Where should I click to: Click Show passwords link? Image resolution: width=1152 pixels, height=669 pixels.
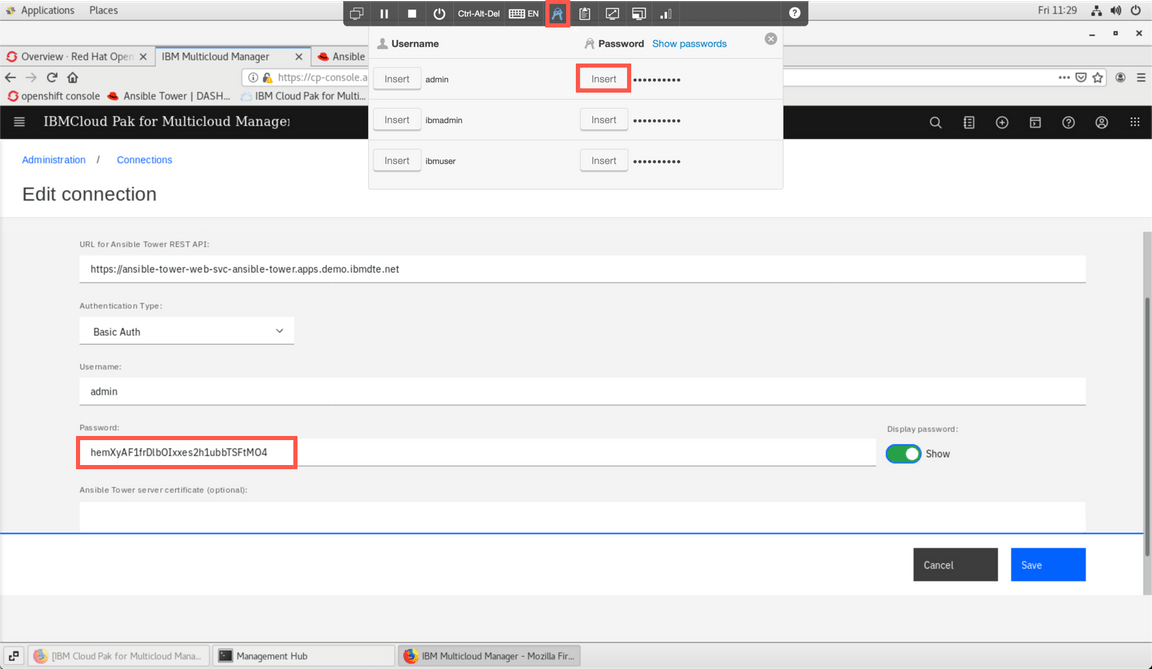point(689,43)
